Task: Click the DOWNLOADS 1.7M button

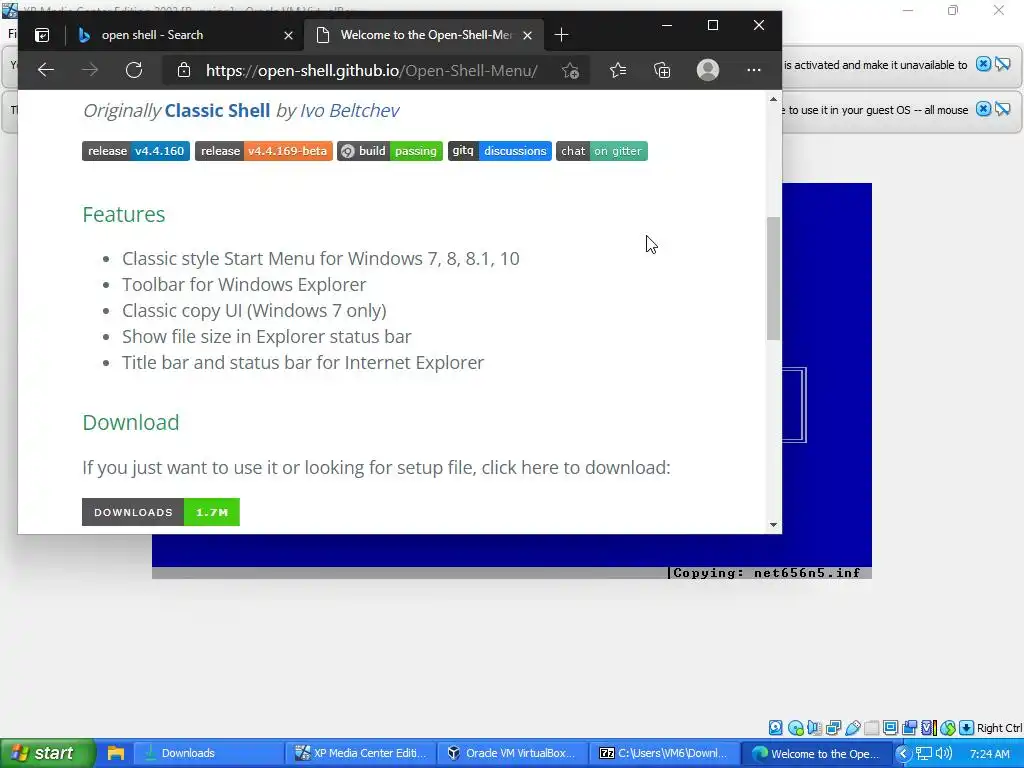Action: point(161,512)
